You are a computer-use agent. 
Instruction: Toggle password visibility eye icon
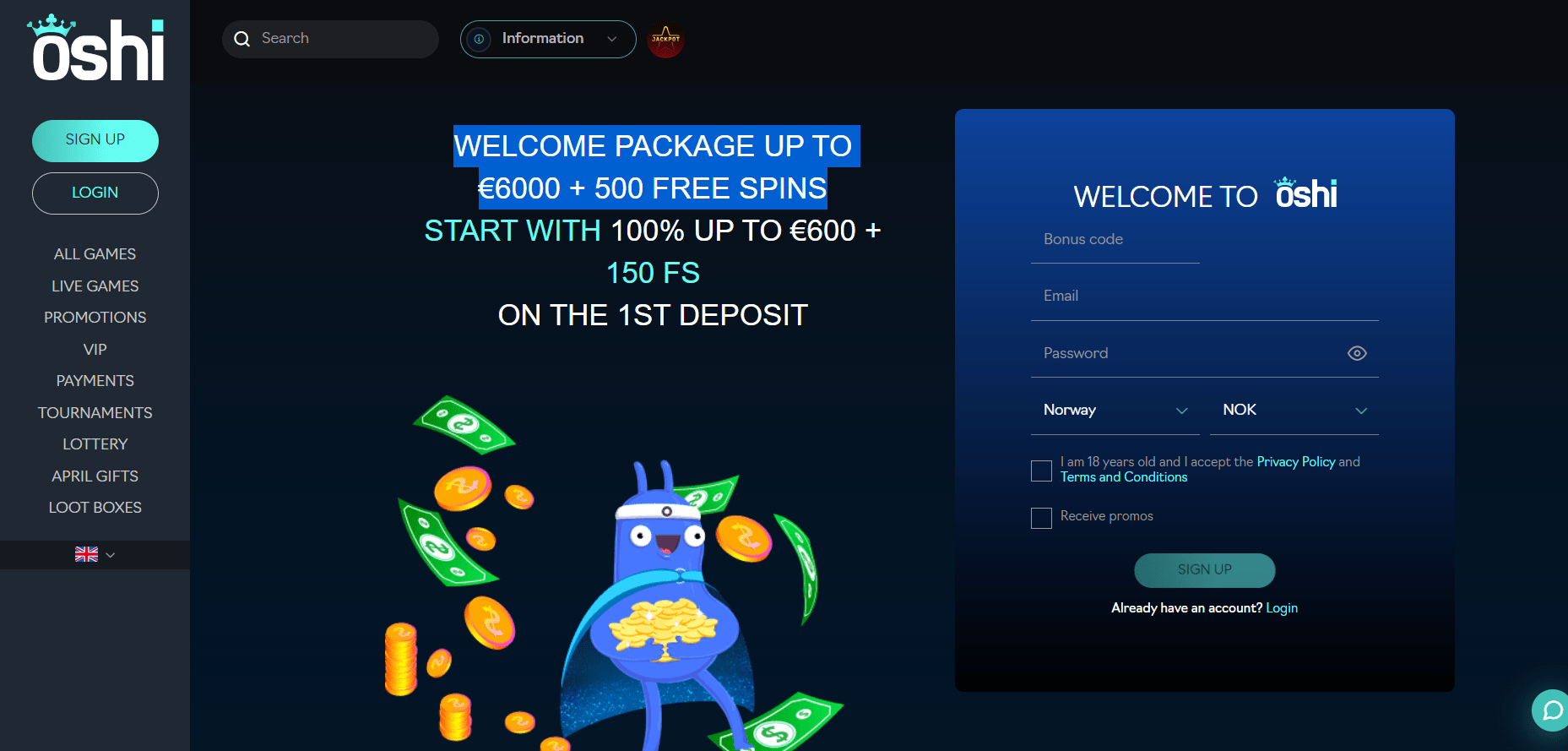click(1357, 353)
